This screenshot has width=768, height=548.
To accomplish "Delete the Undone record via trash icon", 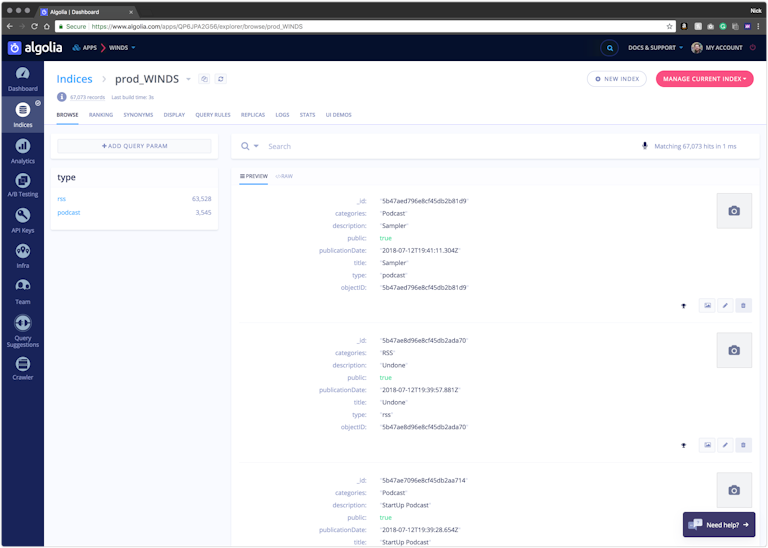I will click(743, 445).
